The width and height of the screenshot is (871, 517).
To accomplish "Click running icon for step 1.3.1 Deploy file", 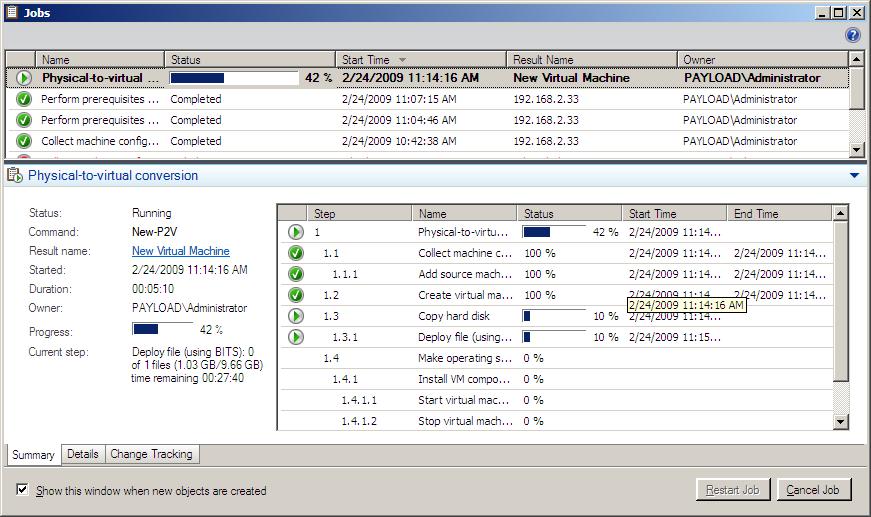I will [x=296, y=337].
